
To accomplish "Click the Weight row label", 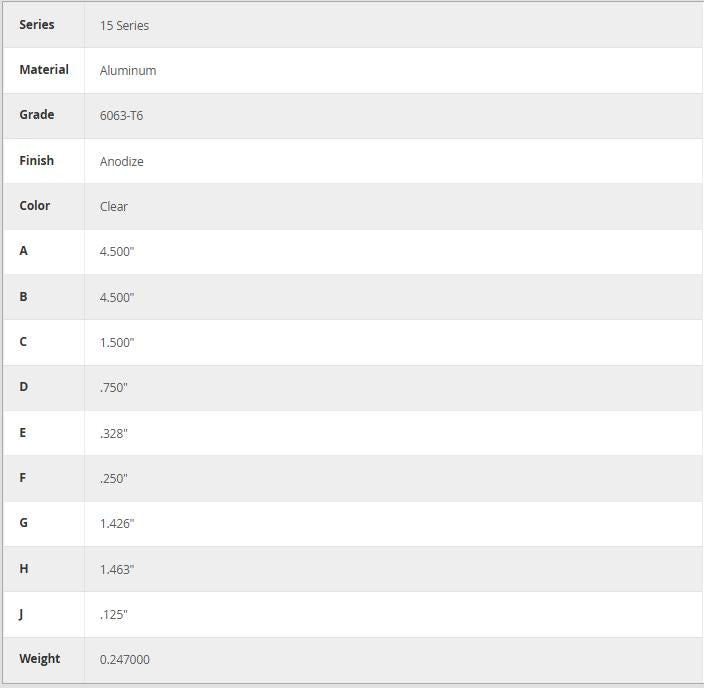I will [40, 659].
